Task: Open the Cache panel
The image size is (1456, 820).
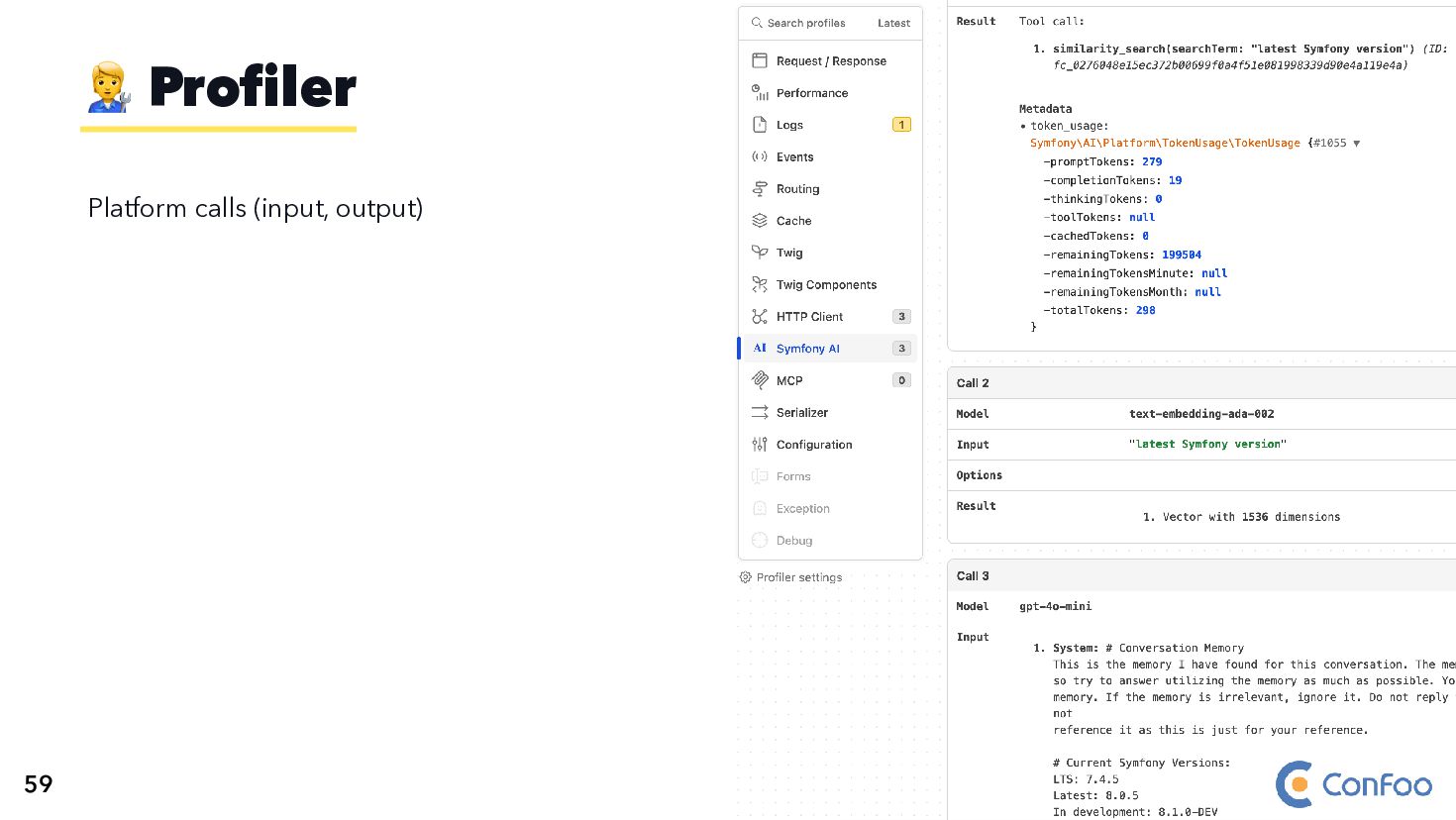Action: point(830,221)
